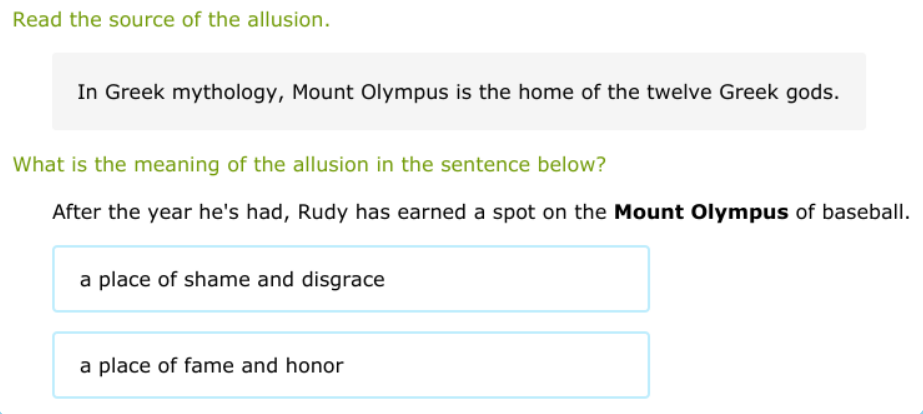Viewport: 923px width, 414px height.
Task: Click the gray source passage box
Action: (x=458, y=92)
